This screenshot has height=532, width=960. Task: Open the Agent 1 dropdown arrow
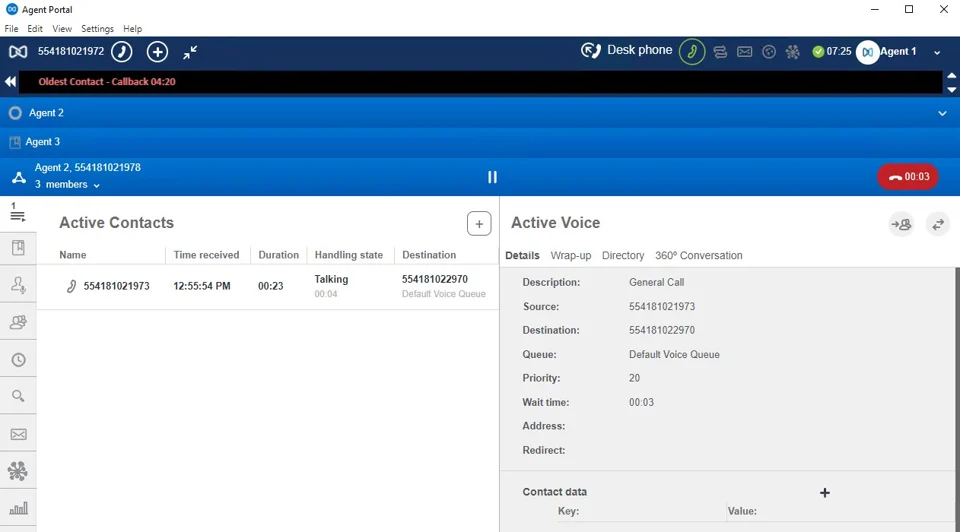click(937, 53)
